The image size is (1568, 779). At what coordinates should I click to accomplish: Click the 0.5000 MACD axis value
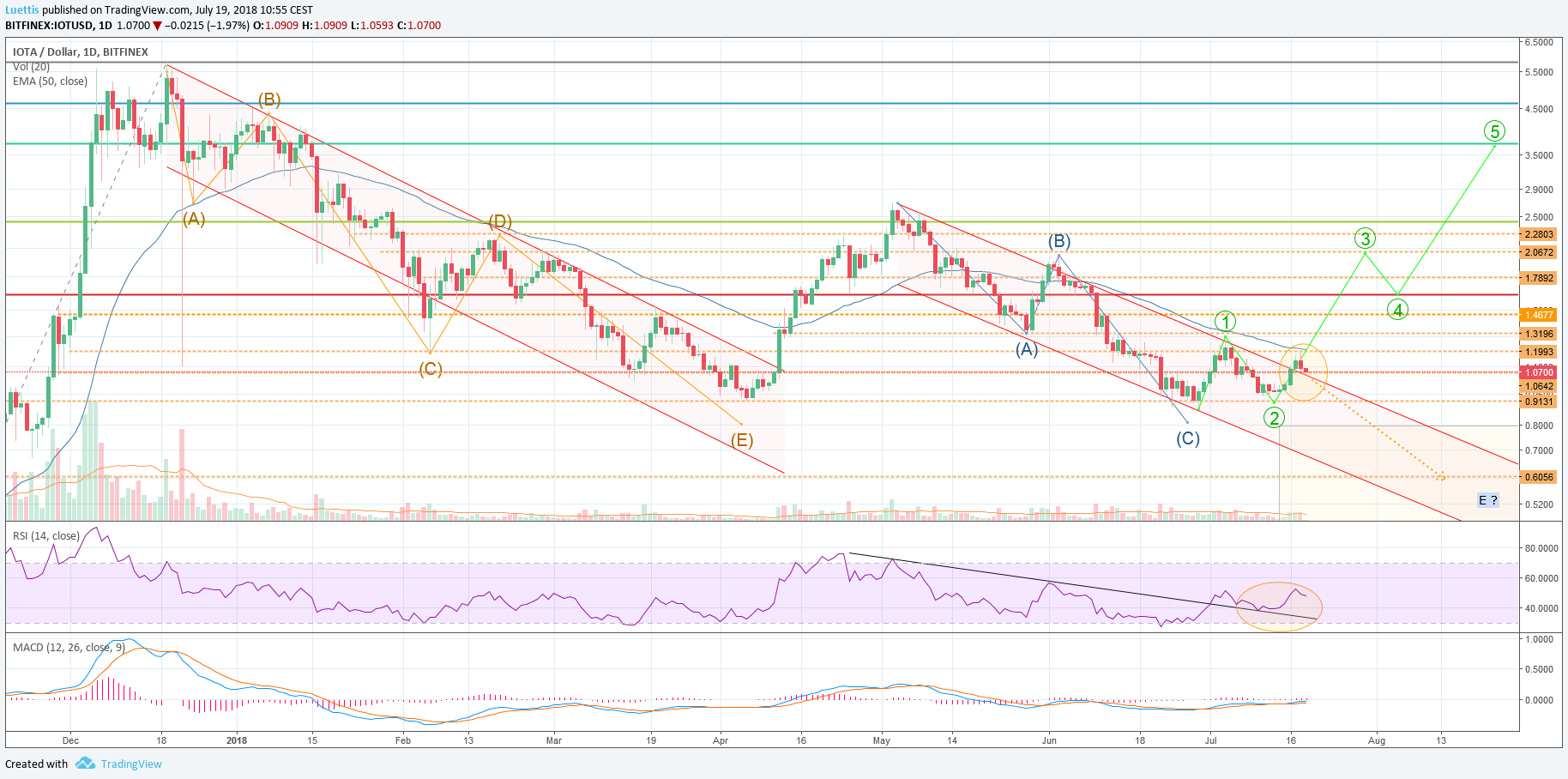(x=1539, y=669)
